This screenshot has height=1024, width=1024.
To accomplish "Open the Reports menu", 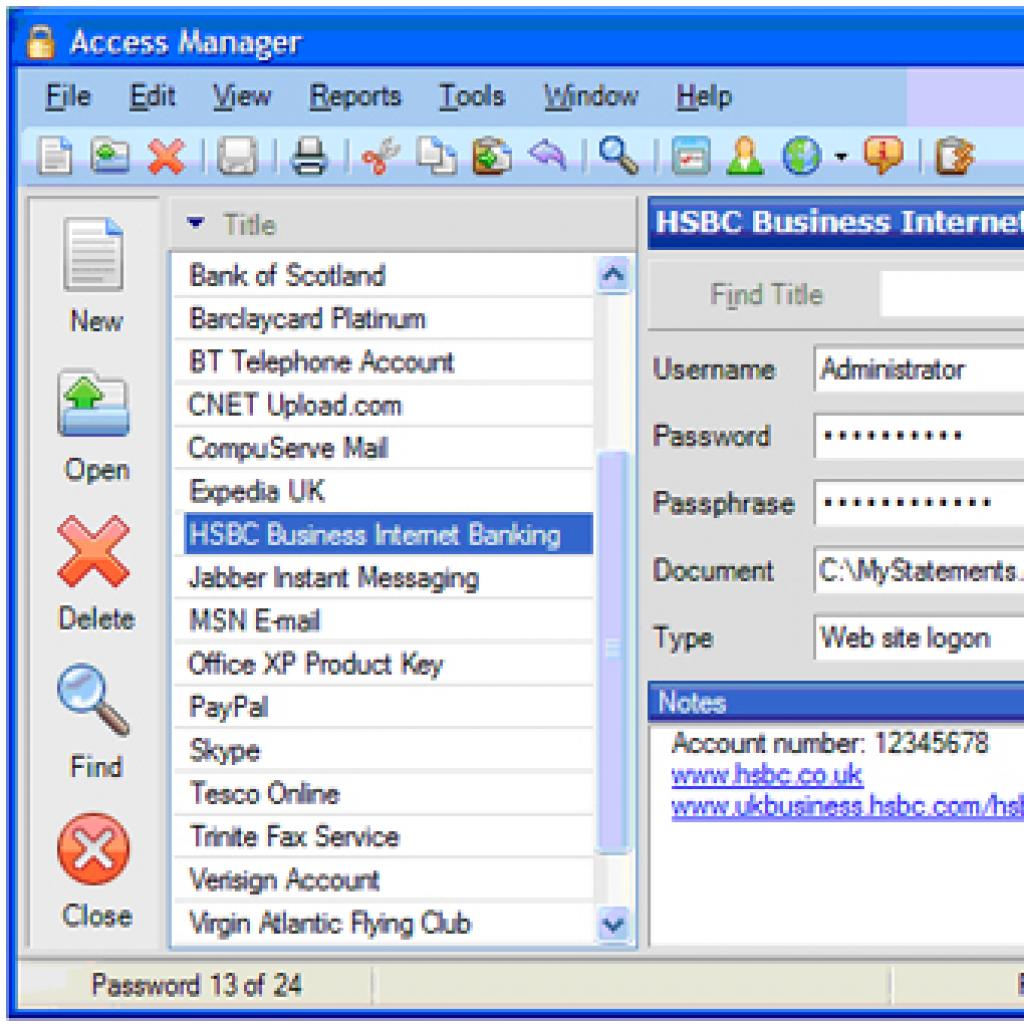I will point(355,97).
